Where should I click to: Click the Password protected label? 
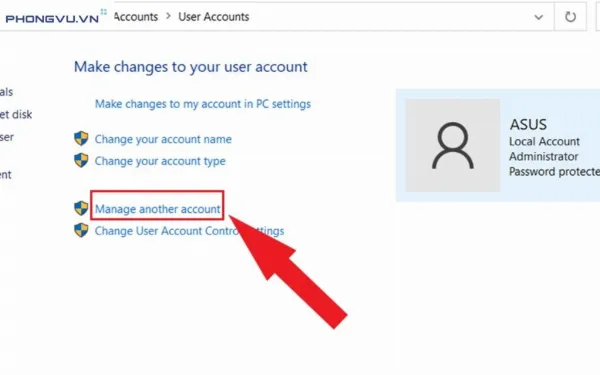tap(554, 172)
